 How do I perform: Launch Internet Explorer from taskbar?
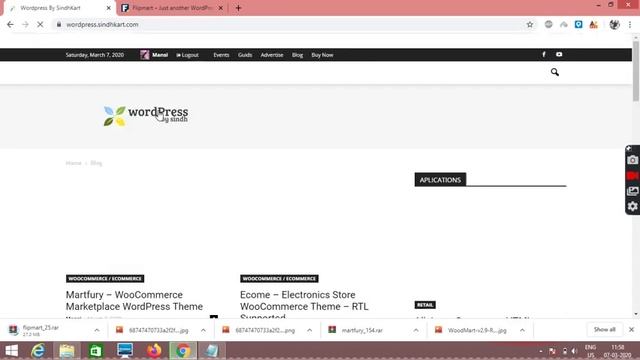tap(38, 351)
